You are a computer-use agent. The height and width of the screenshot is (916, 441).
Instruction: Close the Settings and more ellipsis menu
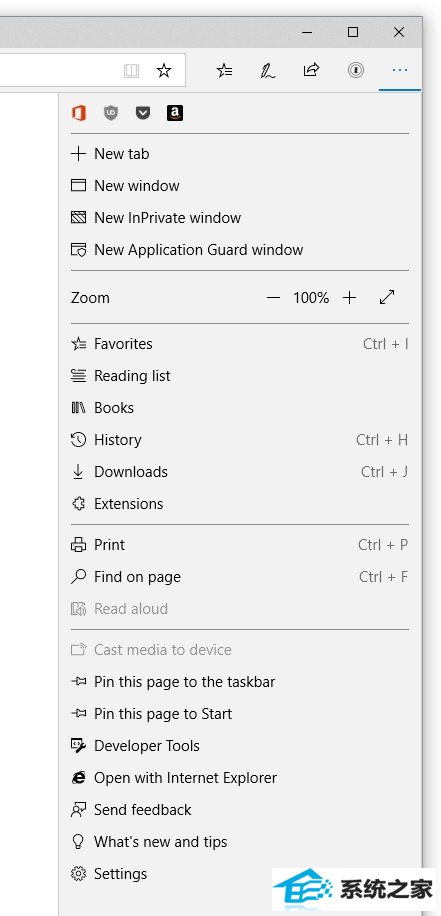click(400, 70)
